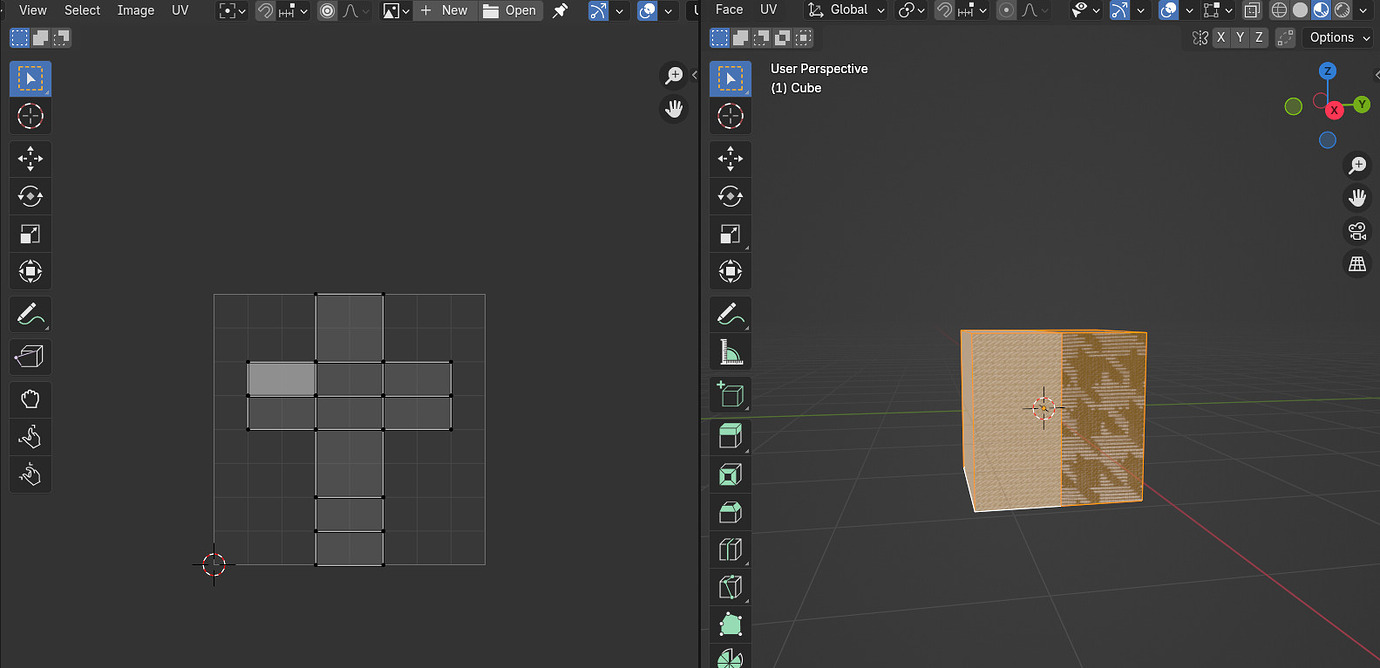Select the Annotate tool in the UV editor
The image size is (1380, 668).
pyautogui.click(x=30, y=314)
